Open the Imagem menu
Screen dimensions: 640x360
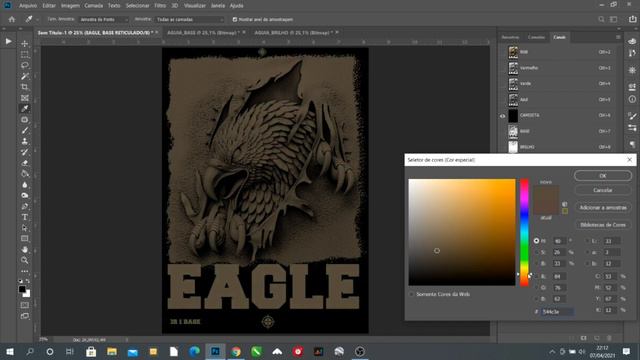pos(70,6)
